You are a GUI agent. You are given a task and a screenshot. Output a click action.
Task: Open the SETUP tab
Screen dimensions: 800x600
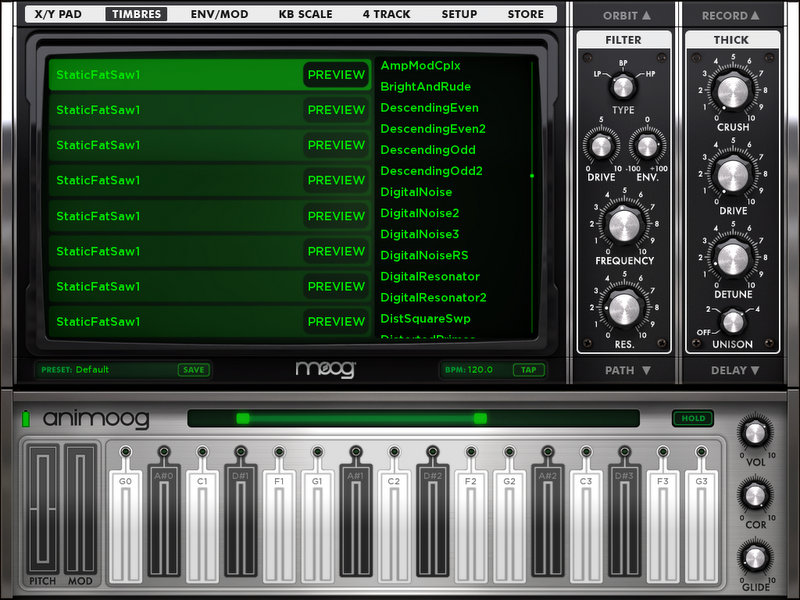click(x=459, y=14)
